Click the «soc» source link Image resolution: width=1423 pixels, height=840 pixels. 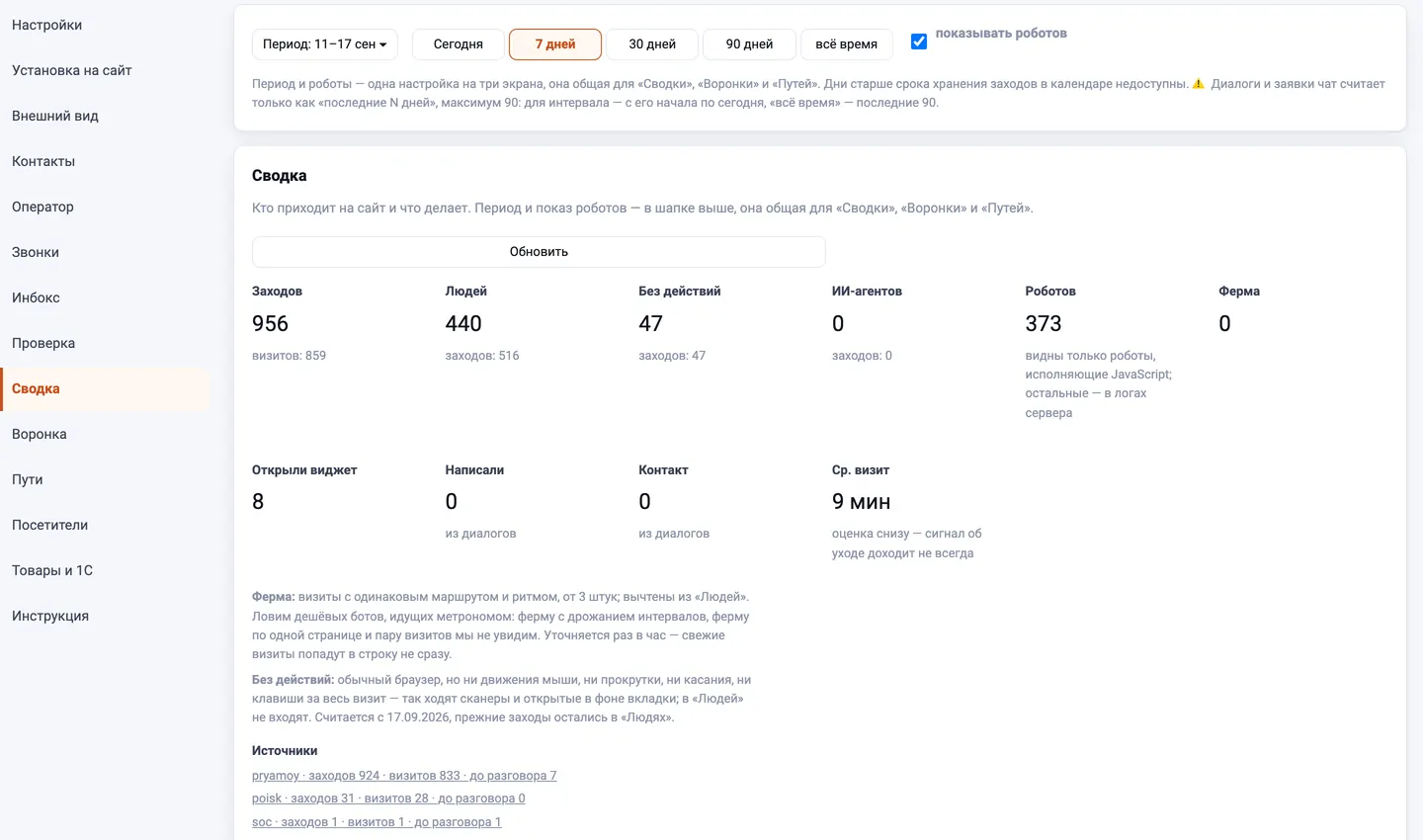377,822
